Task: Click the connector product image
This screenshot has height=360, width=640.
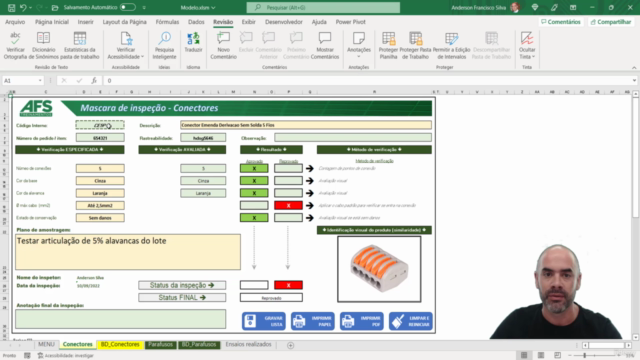Action: [379, 269]
